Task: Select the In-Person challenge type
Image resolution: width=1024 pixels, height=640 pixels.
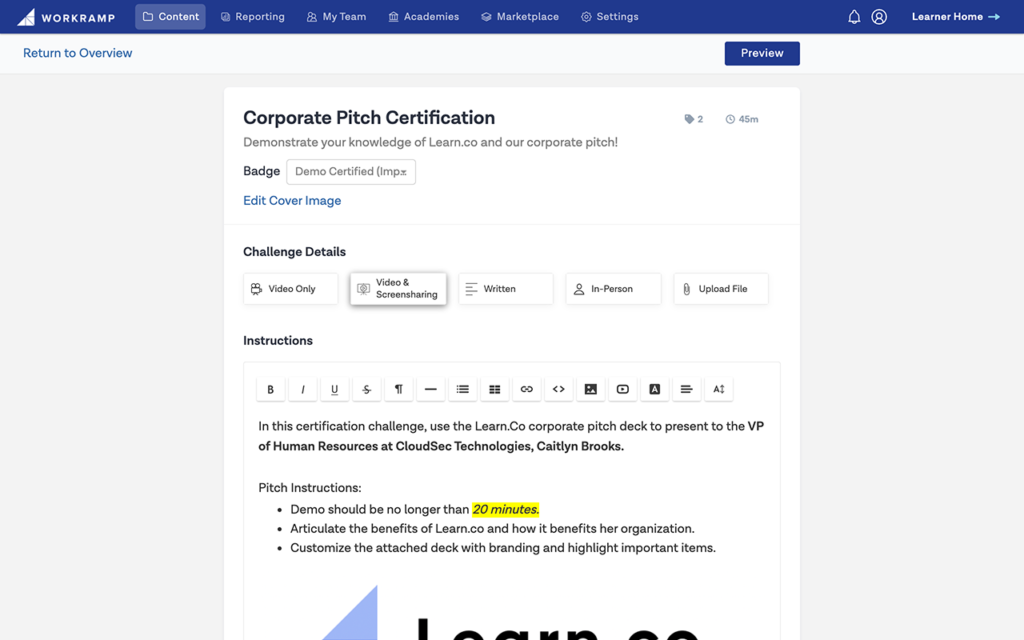Action: [x=613, y=289]
